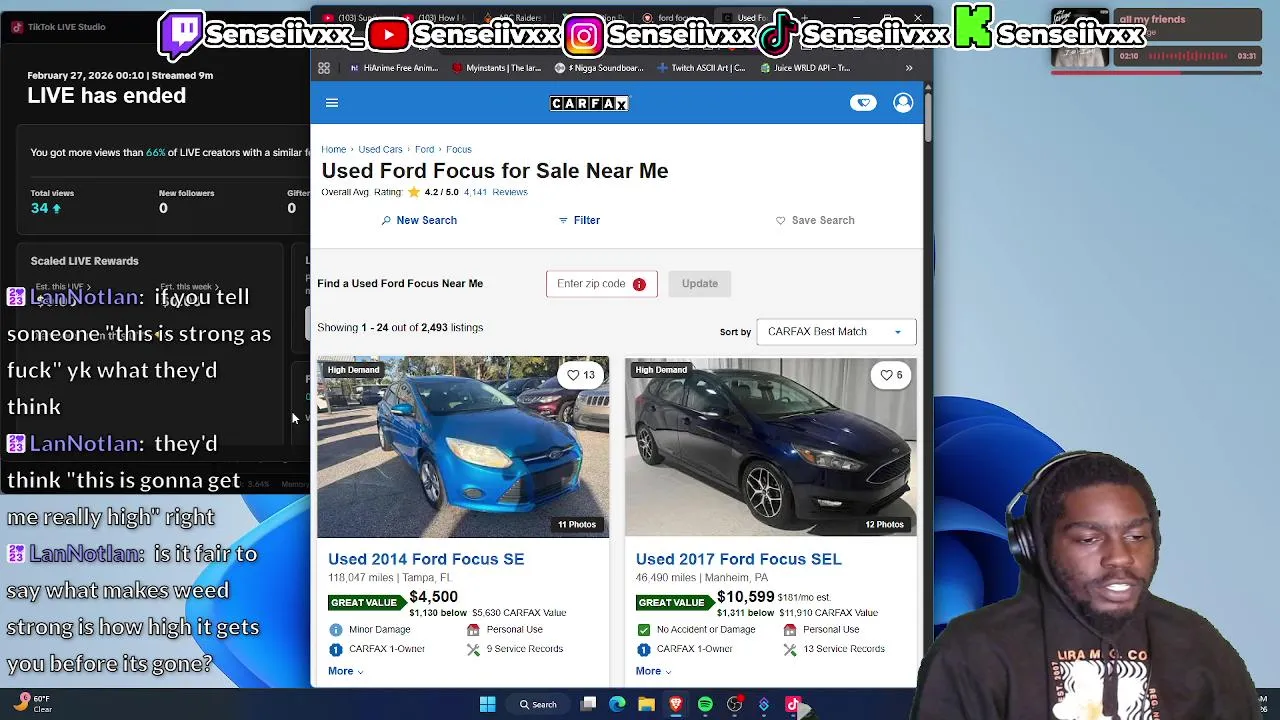Switch to the ARC Raiders browser tab
1280x720 pixels.
(511, 18)
